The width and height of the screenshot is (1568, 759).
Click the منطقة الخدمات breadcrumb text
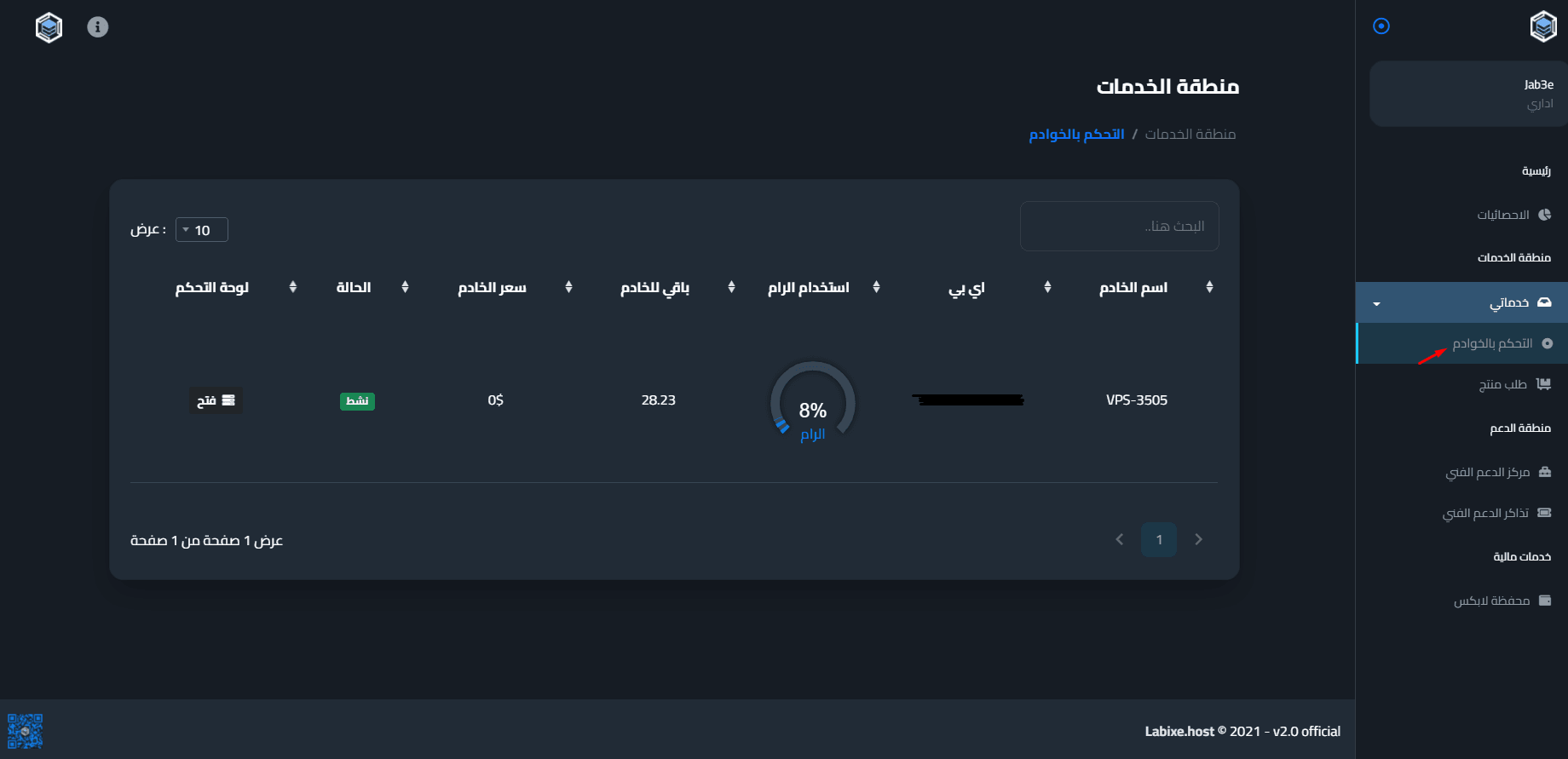coord(1190,135)
